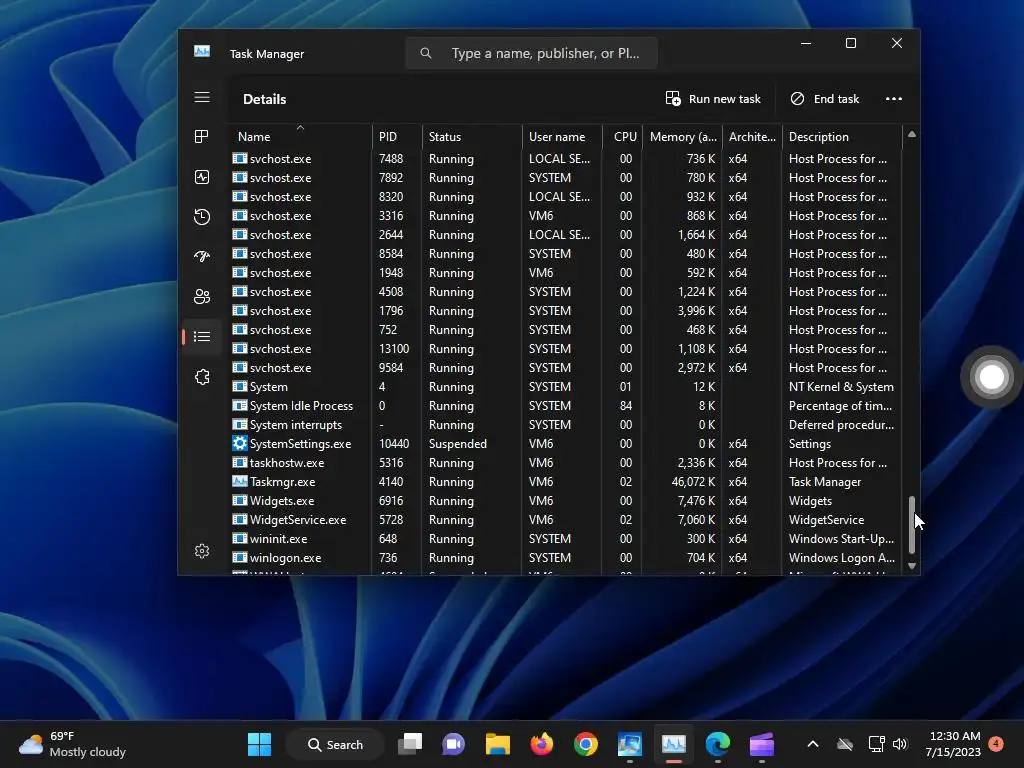Click the network tray icon
Image resolution: width=1024 pixels, height=768 pixels.
[876, 744]
